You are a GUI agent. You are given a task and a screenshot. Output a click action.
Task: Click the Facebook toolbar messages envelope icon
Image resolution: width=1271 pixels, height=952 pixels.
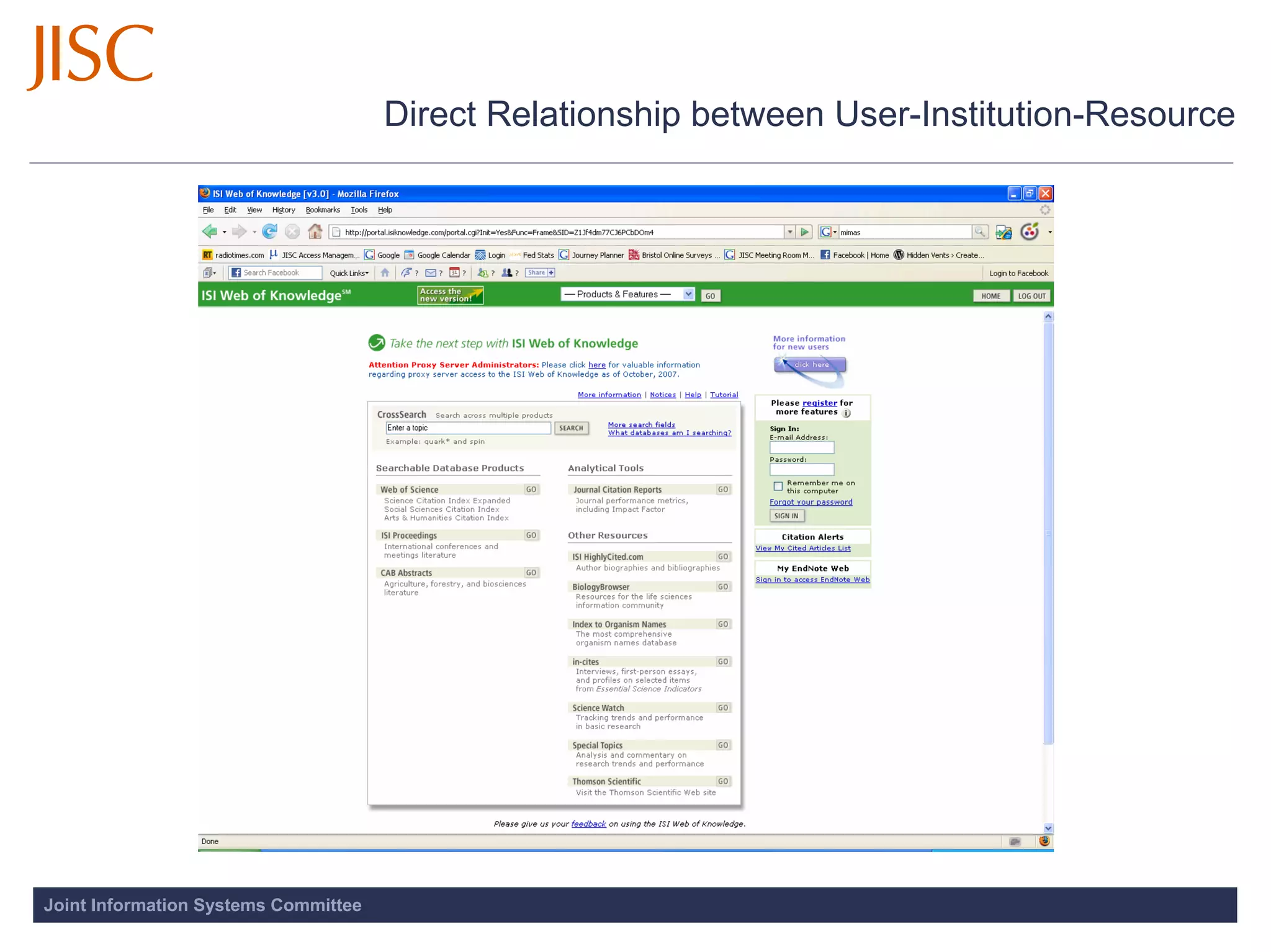[x=431, y=272]
